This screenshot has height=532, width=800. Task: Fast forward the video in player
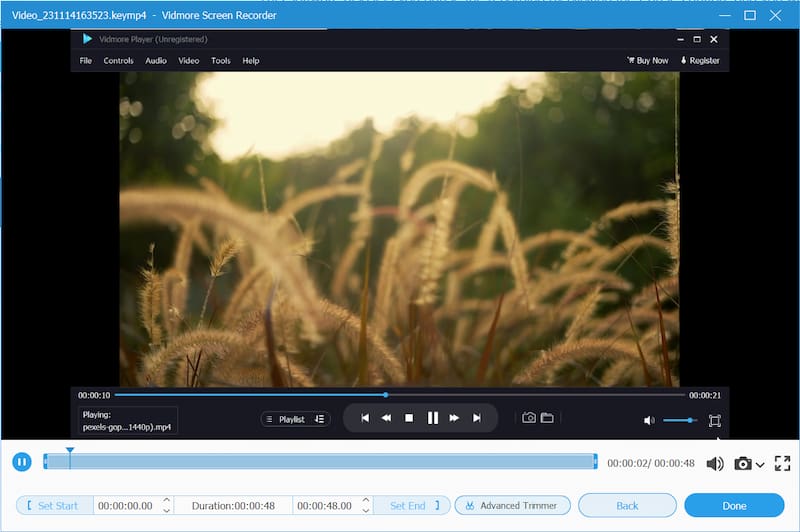(x=454, y=418)
